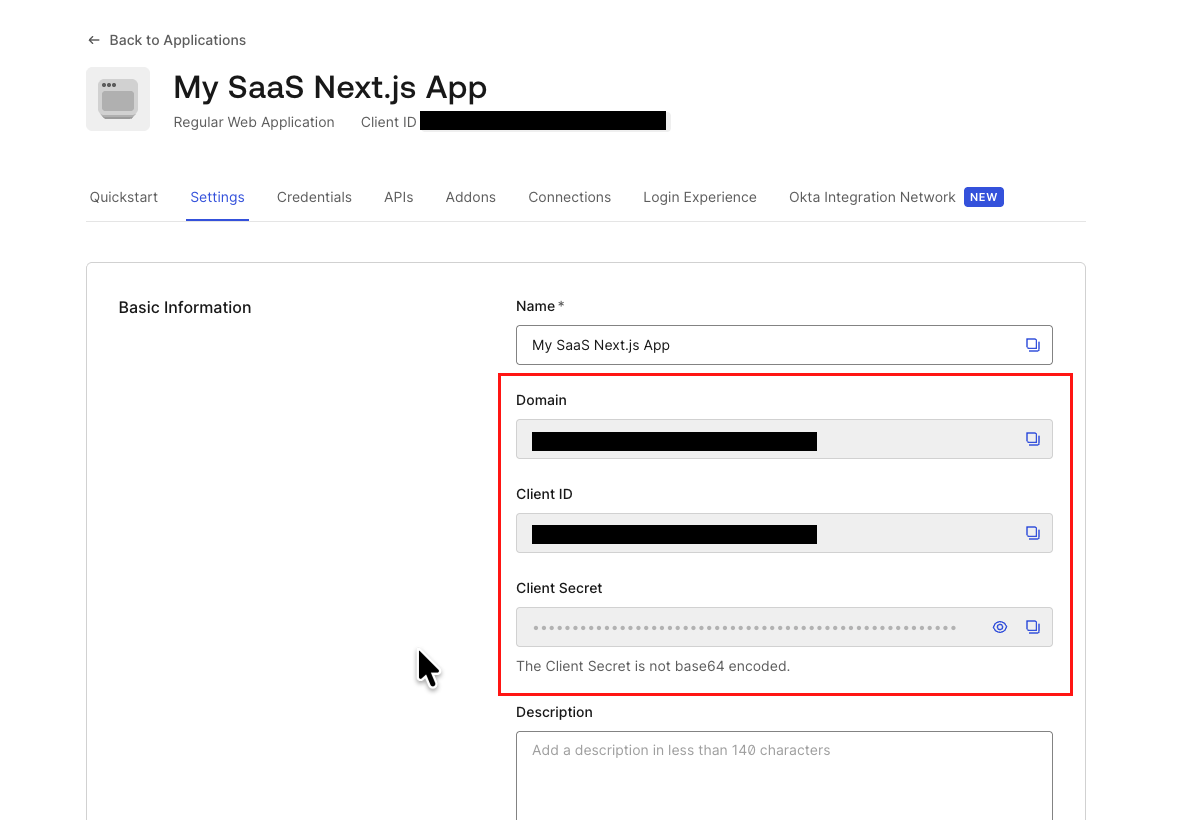Viewport: 1200px width, 820px height.
Task: Click the disabled Domain field
Action: (x=760, y=438)
